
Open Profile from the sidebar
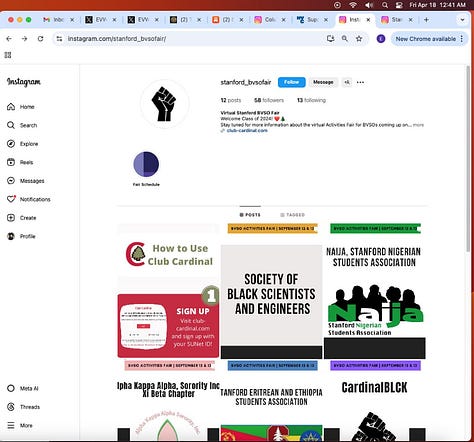(x=21, y=236)
